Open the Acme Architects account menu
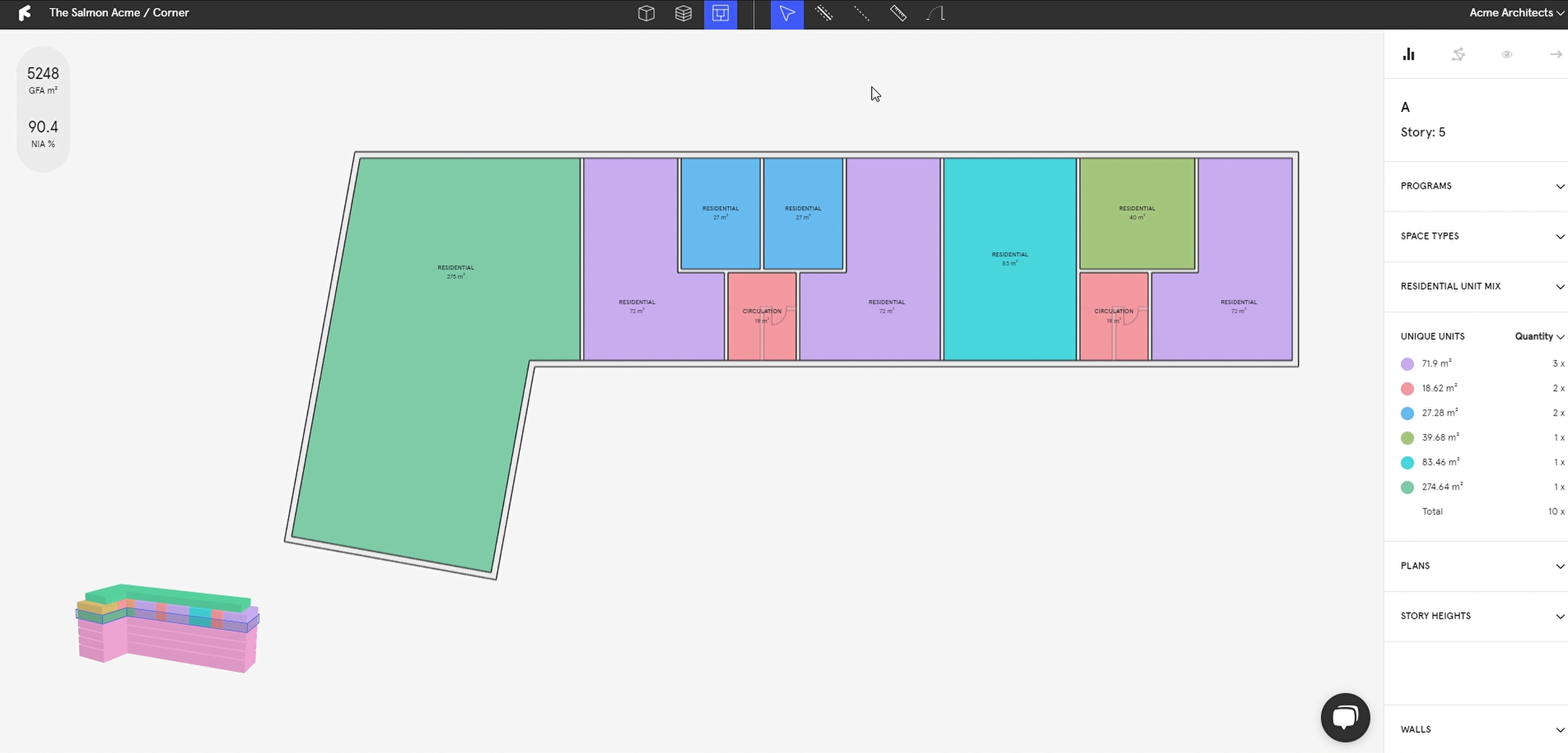This screenshot has width=1568, height=753. (x=1516, y=12)
